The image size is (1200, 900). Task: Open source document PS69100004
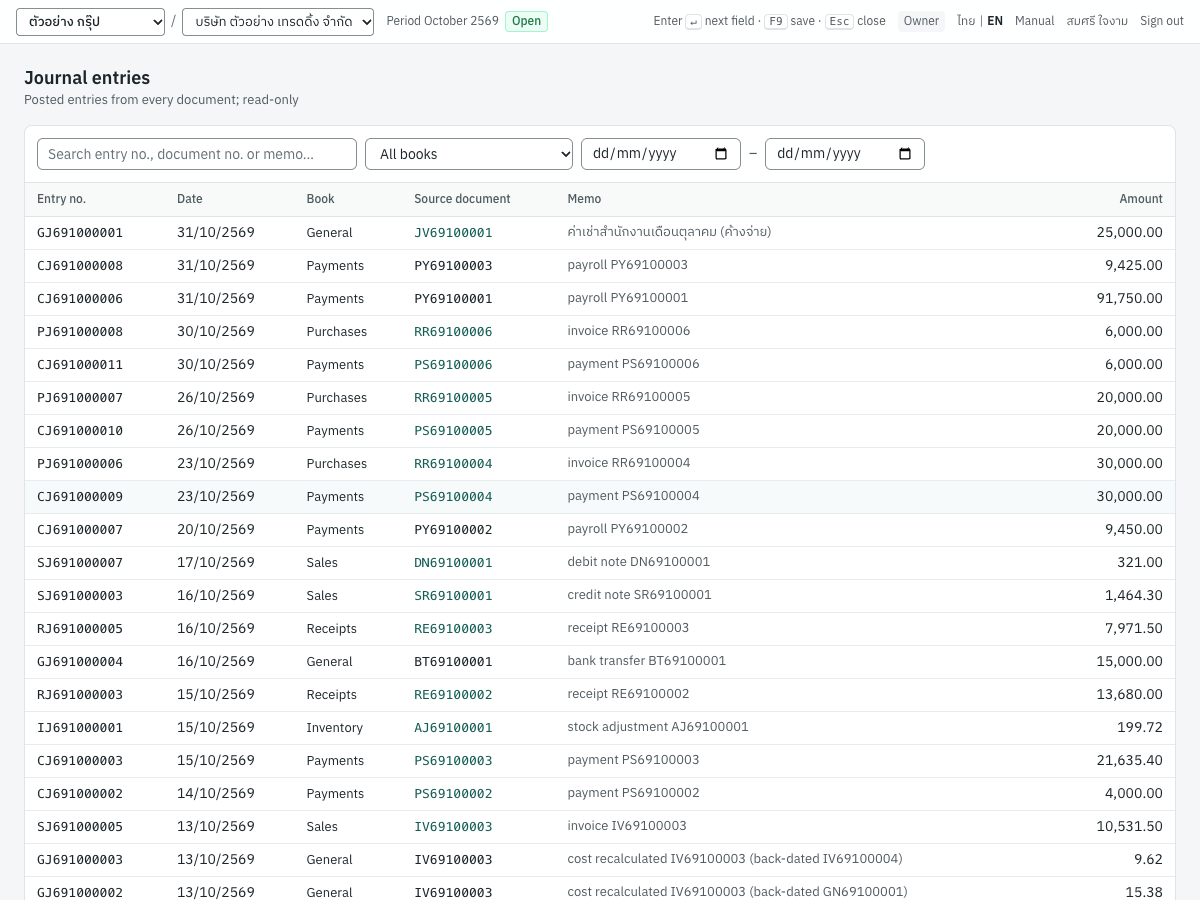pyautogui.click(x=453, y=497)
